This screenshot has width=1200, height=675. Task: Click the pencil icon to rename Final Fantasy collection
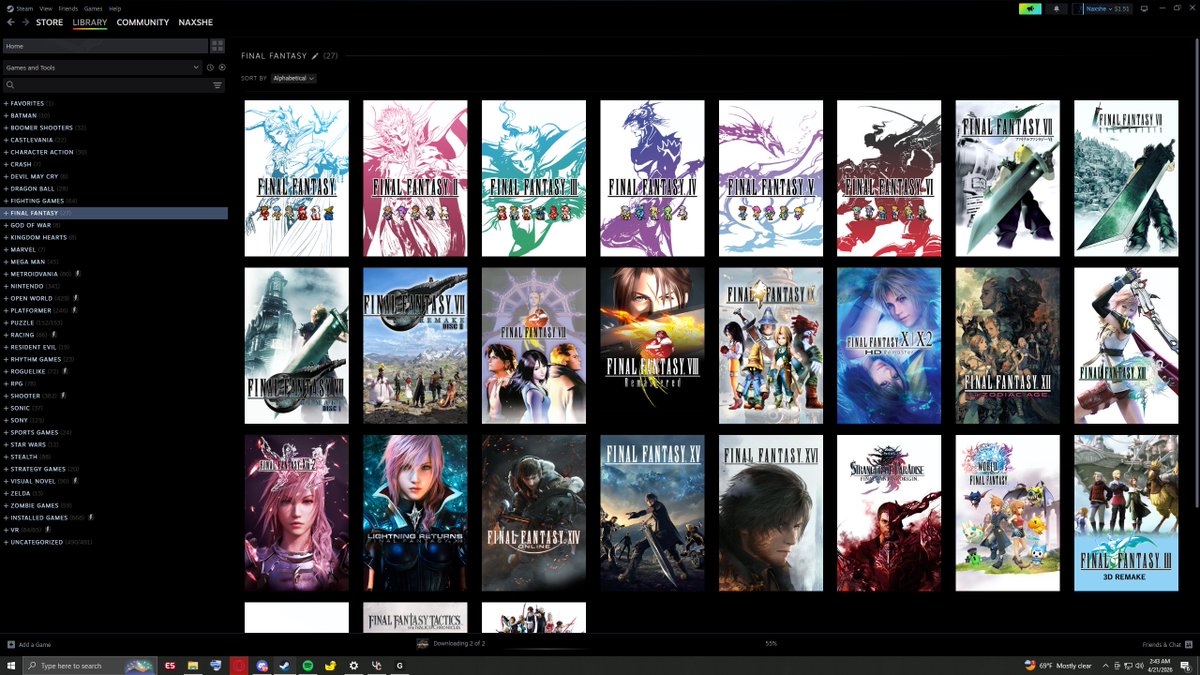coord(315,56)
